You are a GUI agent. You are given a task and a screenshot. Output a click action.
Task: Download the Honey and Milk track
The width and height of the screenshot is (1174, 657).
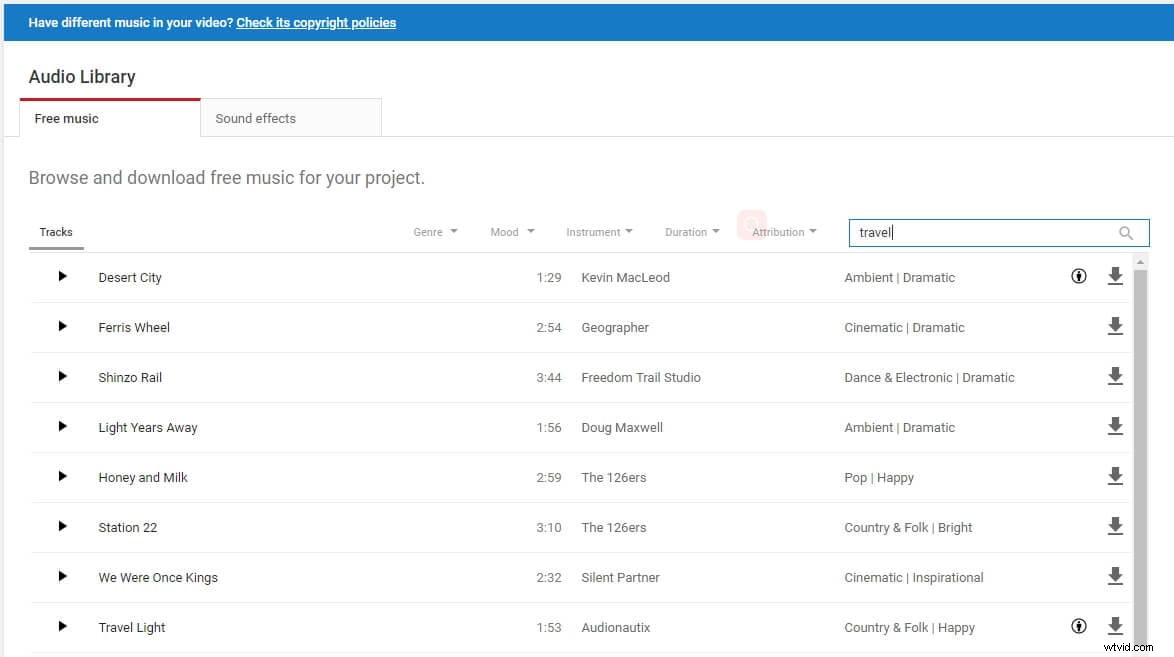[1115, 477]
